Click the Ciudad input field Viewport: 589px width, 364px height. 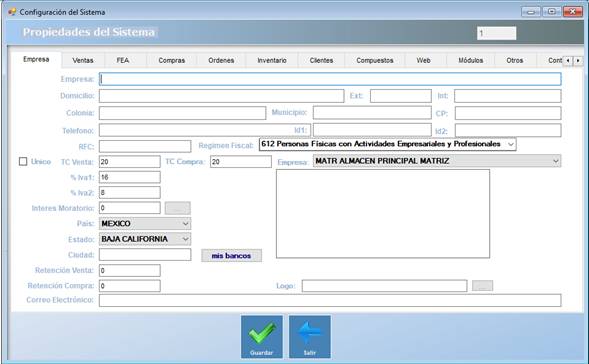(145, 255)
